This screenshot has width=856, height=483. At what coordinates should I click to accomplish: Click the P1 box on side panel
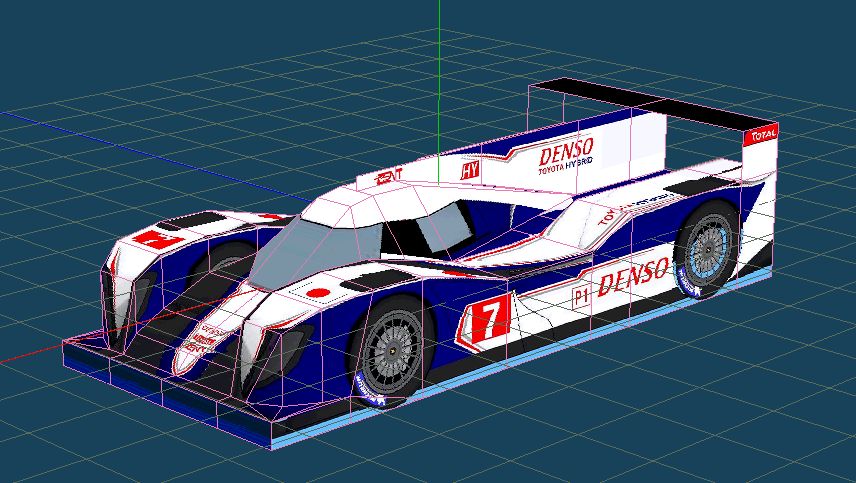(581, 298)
